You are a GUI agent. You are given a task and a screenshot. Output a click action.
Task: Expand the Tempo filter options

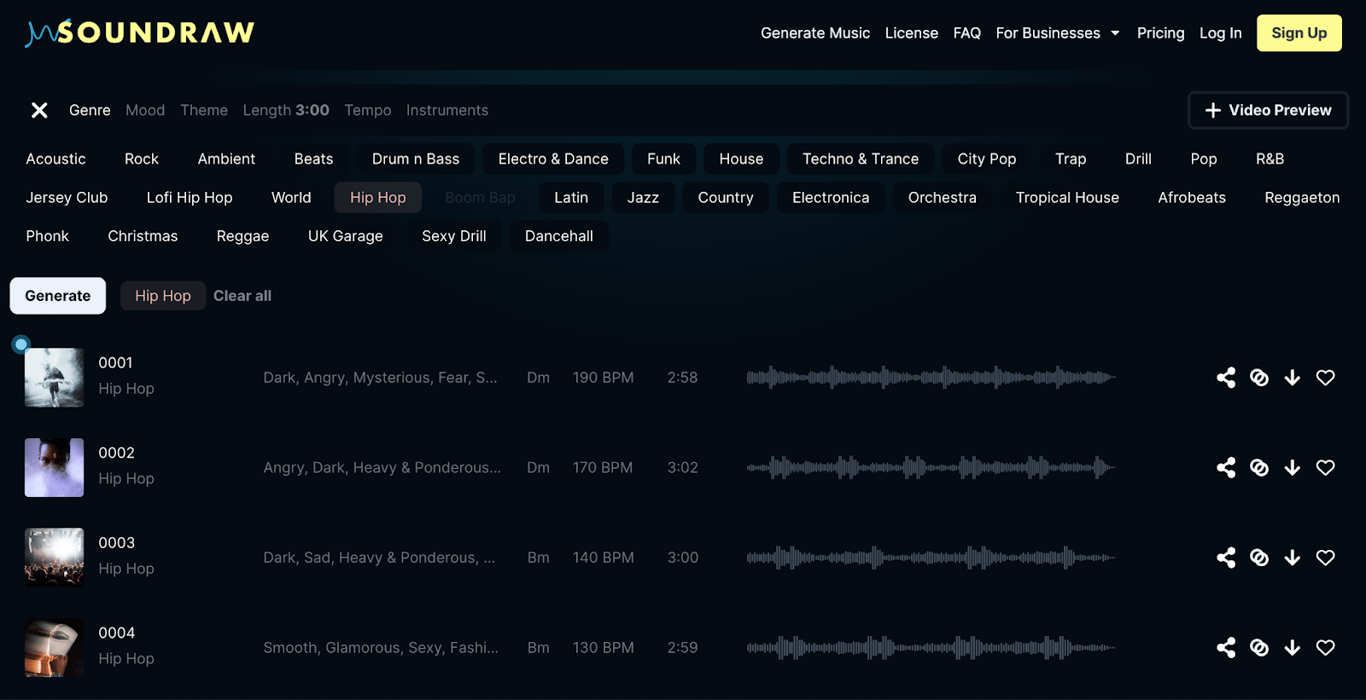[x=367, y=110]
